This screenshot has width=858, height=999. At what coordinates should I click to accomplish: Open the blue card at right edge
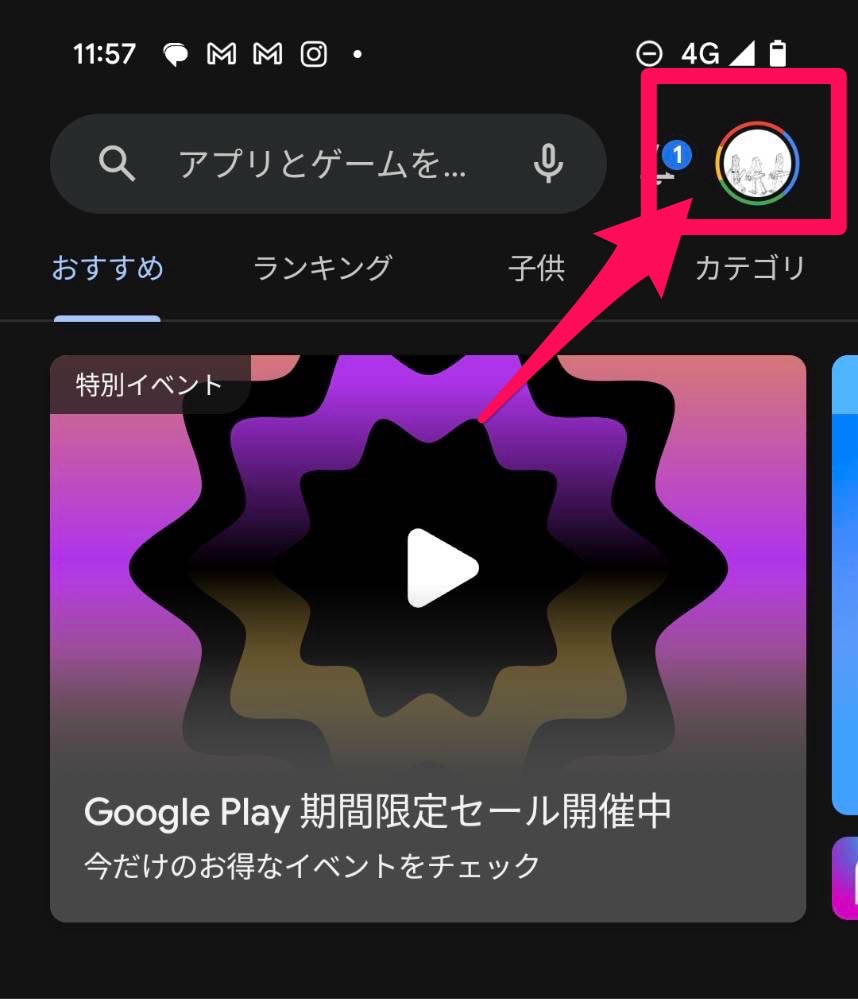(845, 585)
